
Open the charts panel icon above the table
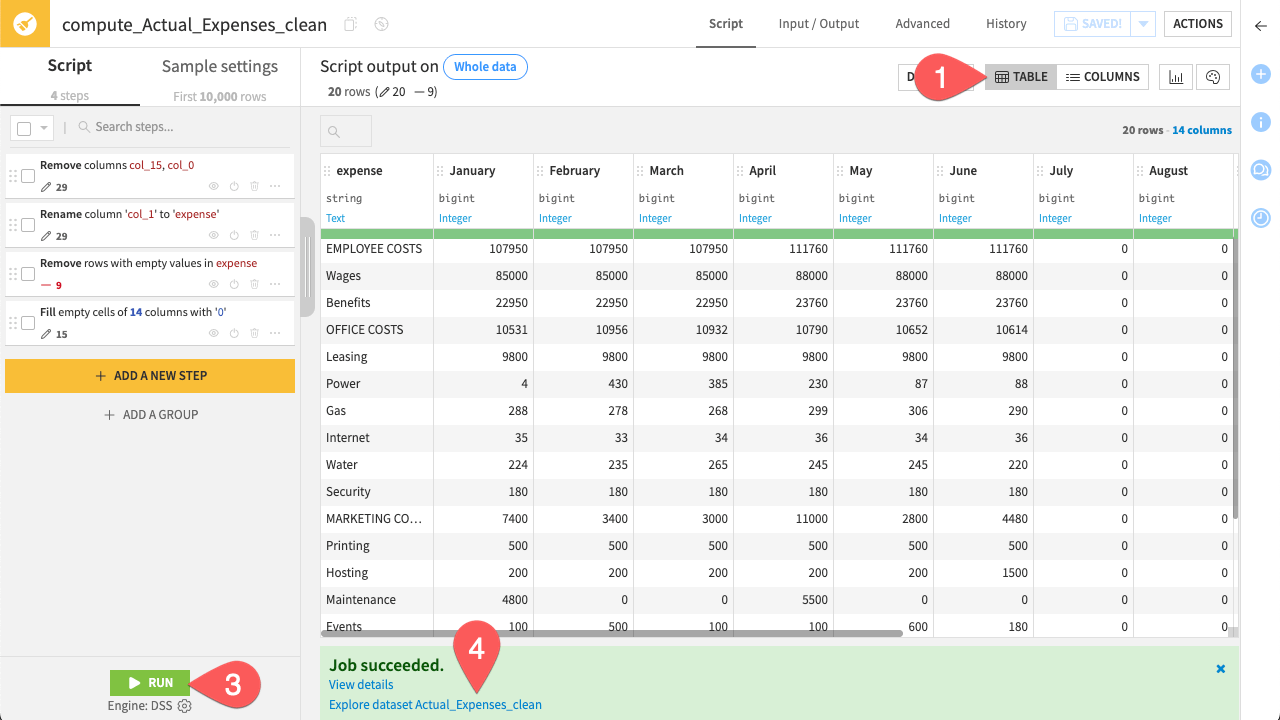[1175, 76]
